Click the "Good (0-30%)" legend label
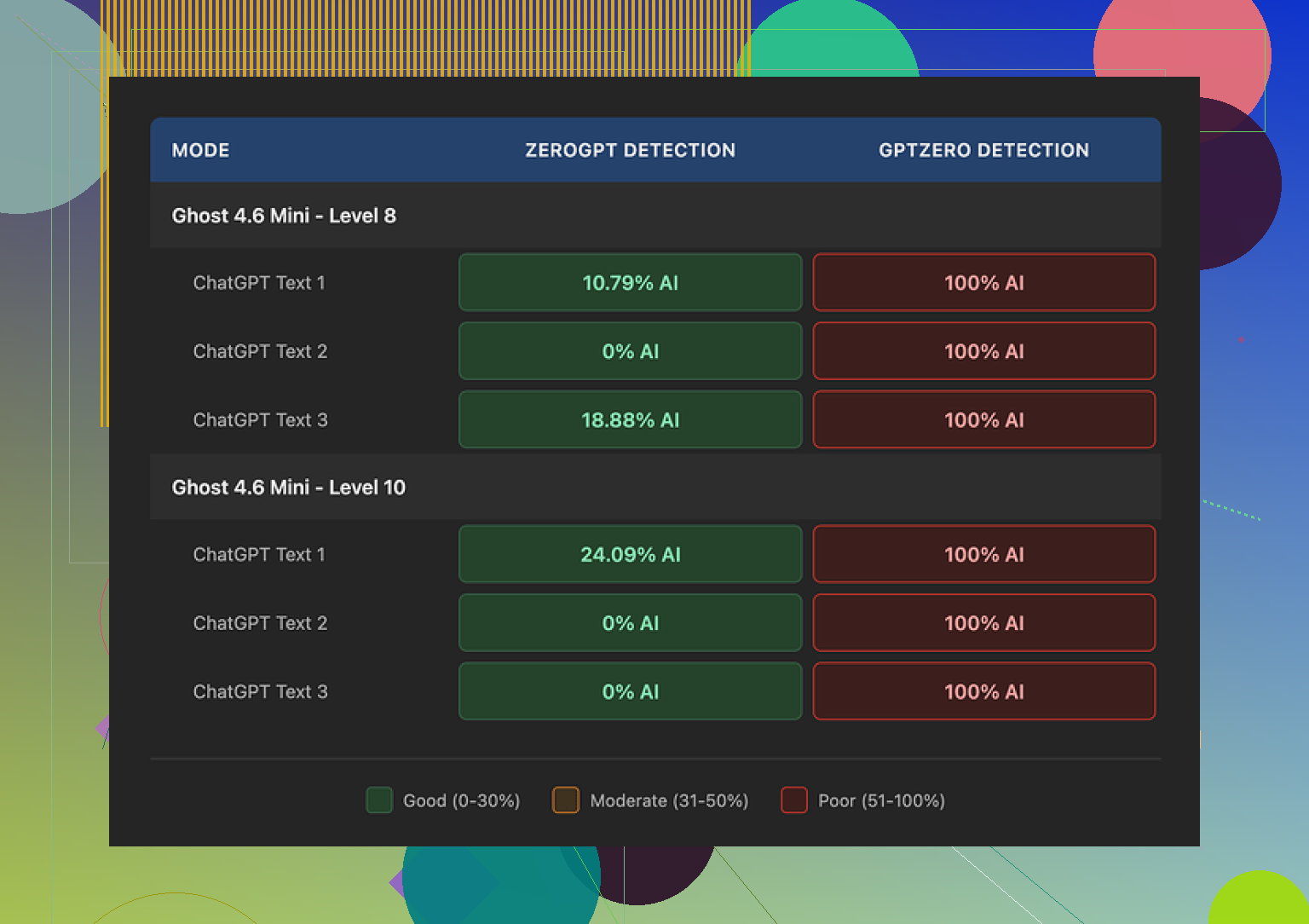This screenshot has width=1309, height=924. pyautogui.click(x=461, y=800)
